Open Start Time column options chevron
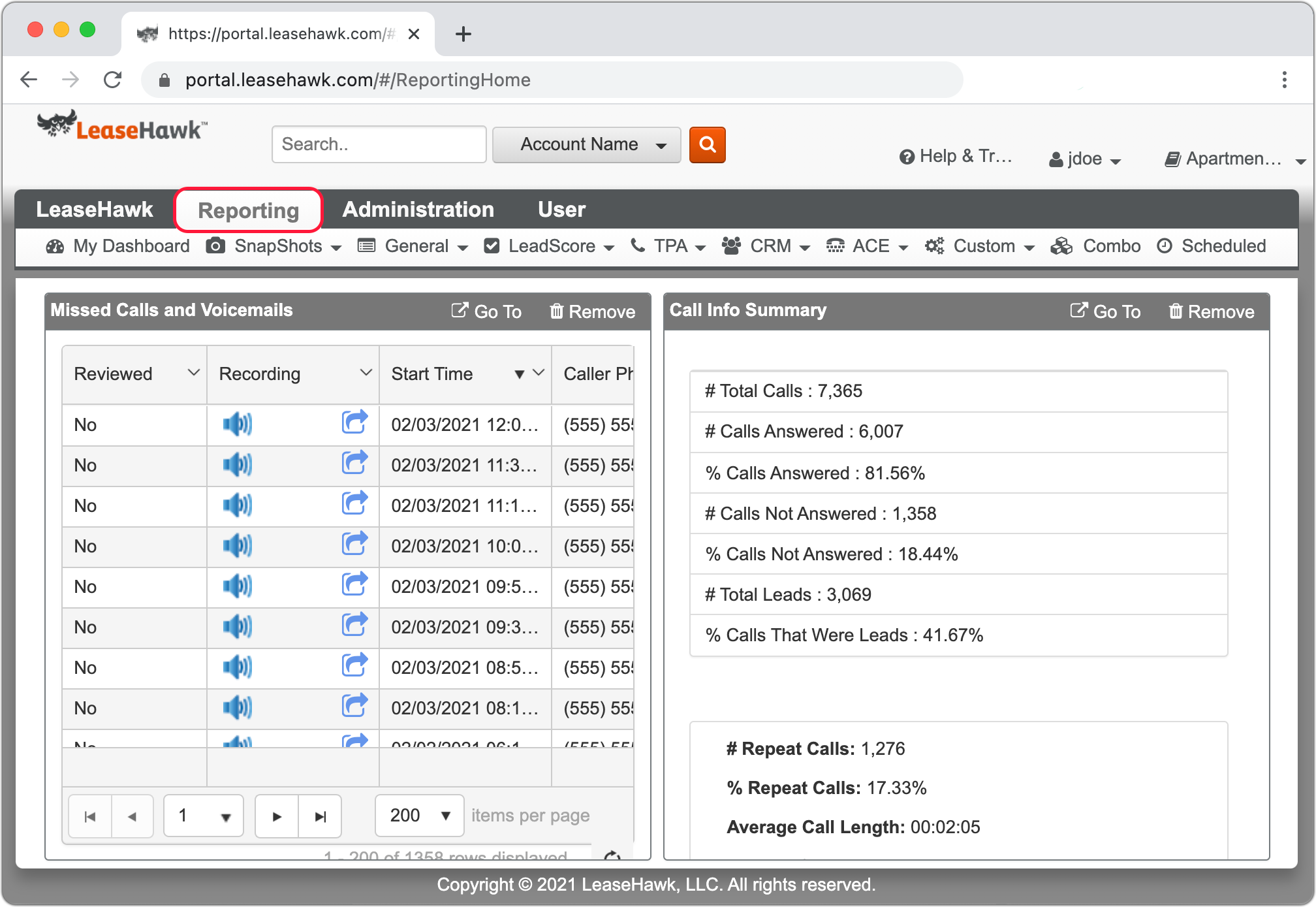The height and width of the screenshot is (907, 1316). (x=539, y=373)
